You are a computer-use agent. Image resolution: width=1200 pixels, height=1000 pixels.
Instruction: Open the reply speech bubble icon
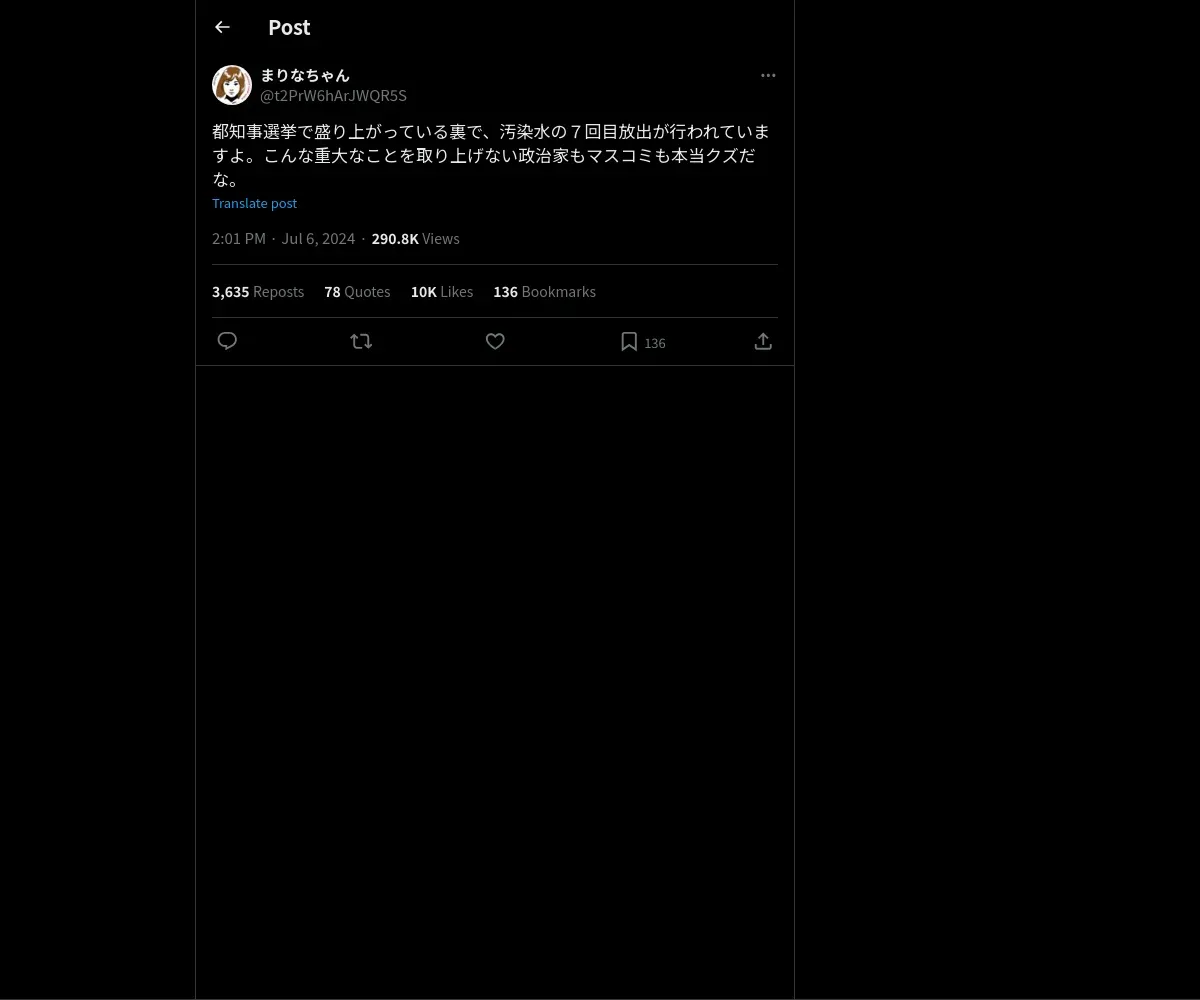click(227, 341)
